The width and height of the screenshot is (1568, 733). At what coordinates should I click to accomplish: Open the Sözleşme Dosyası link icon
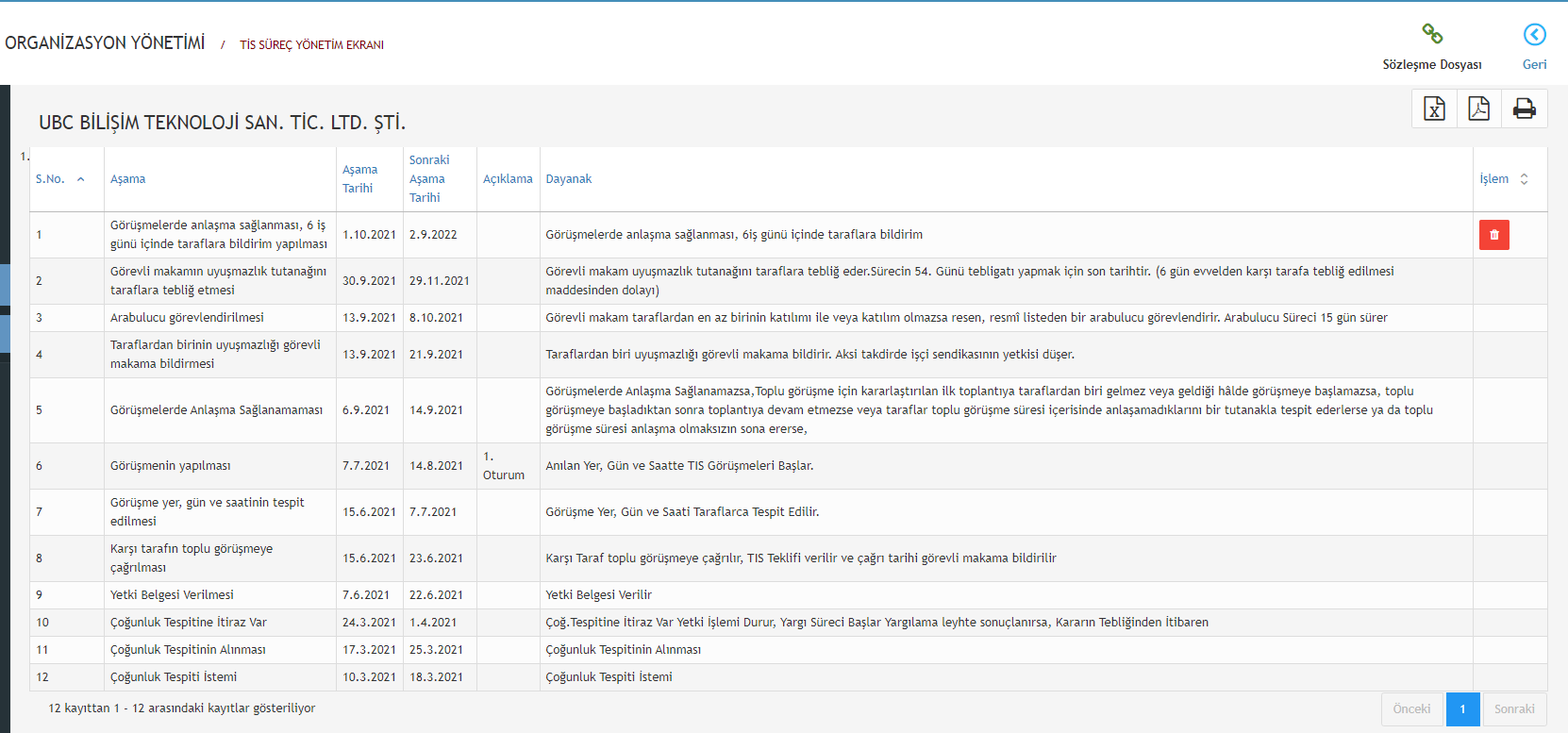click(x=1432, y=35)
